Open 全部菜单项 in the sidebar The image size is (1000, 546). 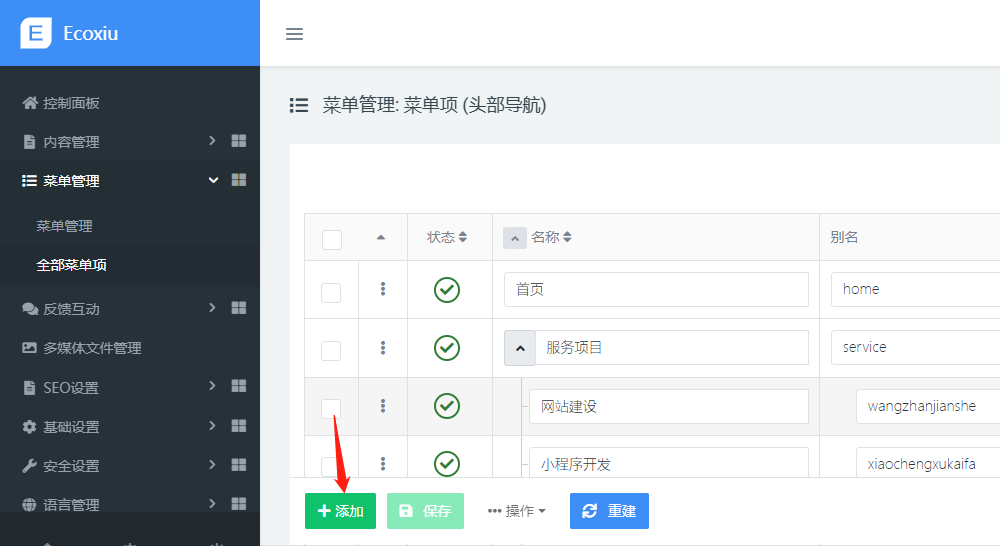tap(71, 265)
